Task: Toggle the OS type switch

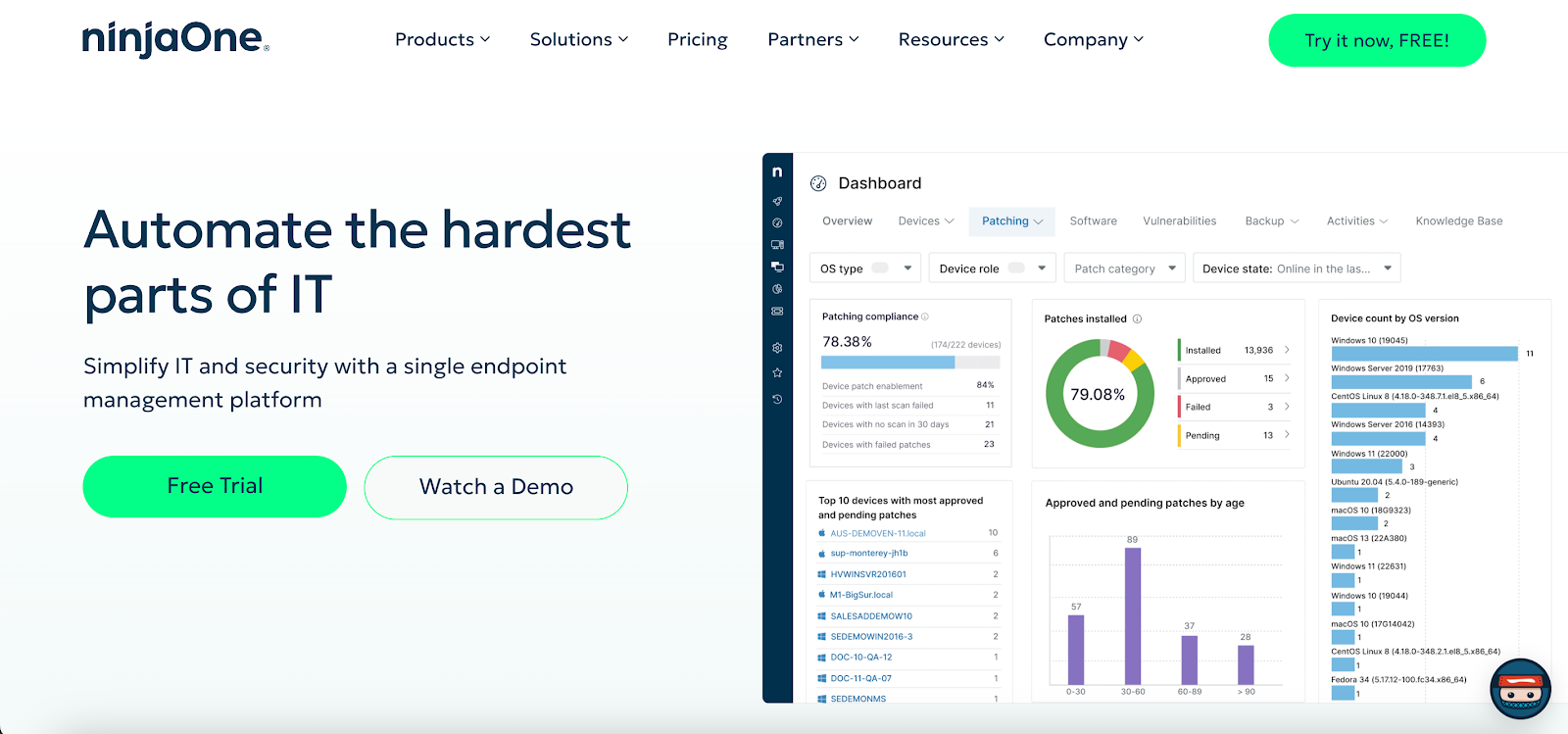Action: (880, 268)
